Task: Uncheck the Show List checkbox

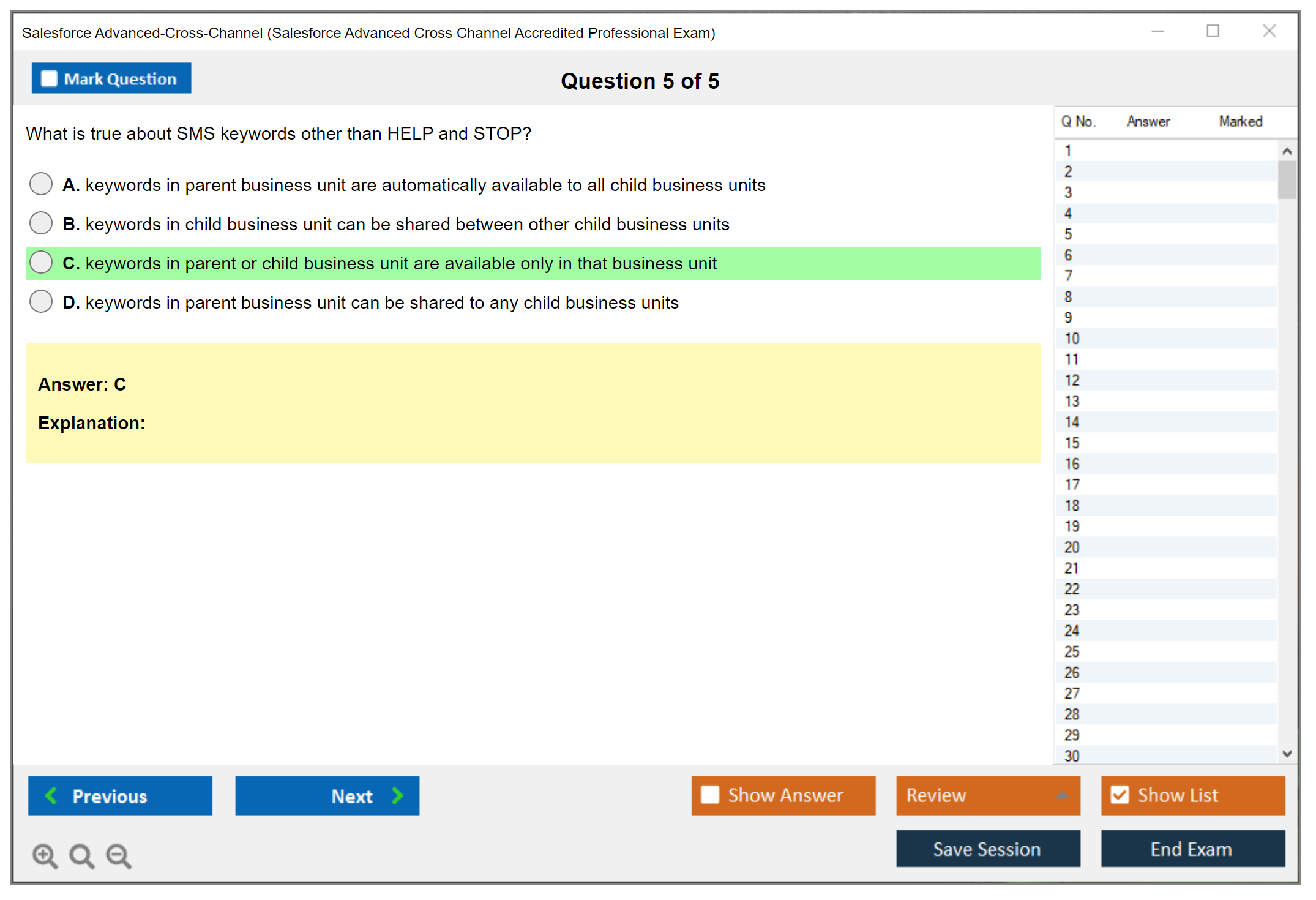Action: click(x=1120, y=795)
